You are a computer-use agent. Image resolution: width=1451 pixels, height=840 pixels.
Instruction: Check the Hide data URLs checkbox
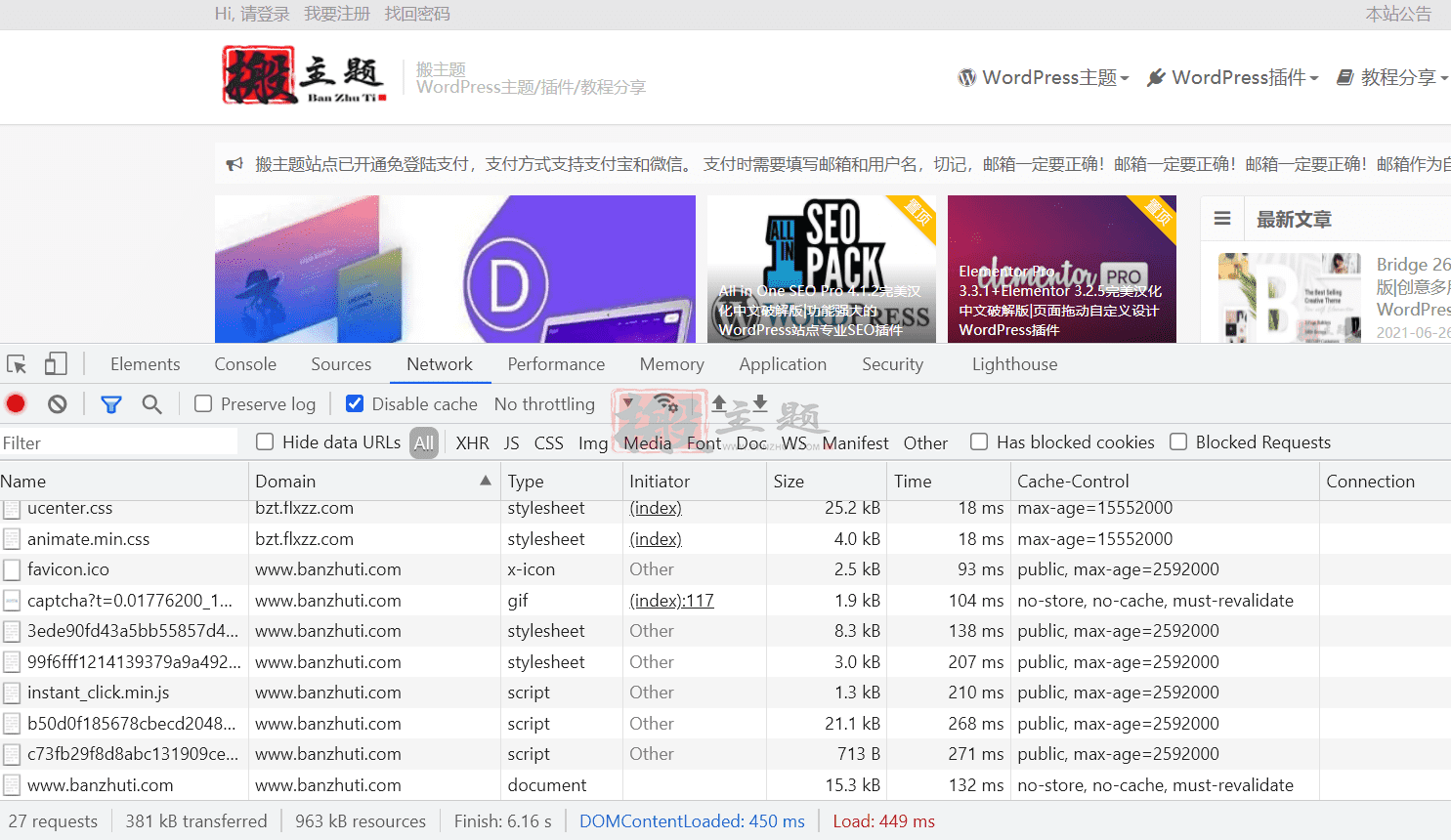point(265,441)
